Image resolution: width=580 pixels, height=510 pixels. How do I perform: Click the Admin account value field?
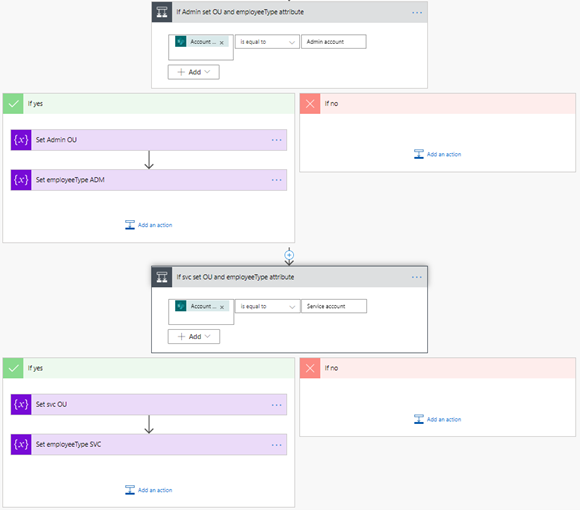point(334,42)
